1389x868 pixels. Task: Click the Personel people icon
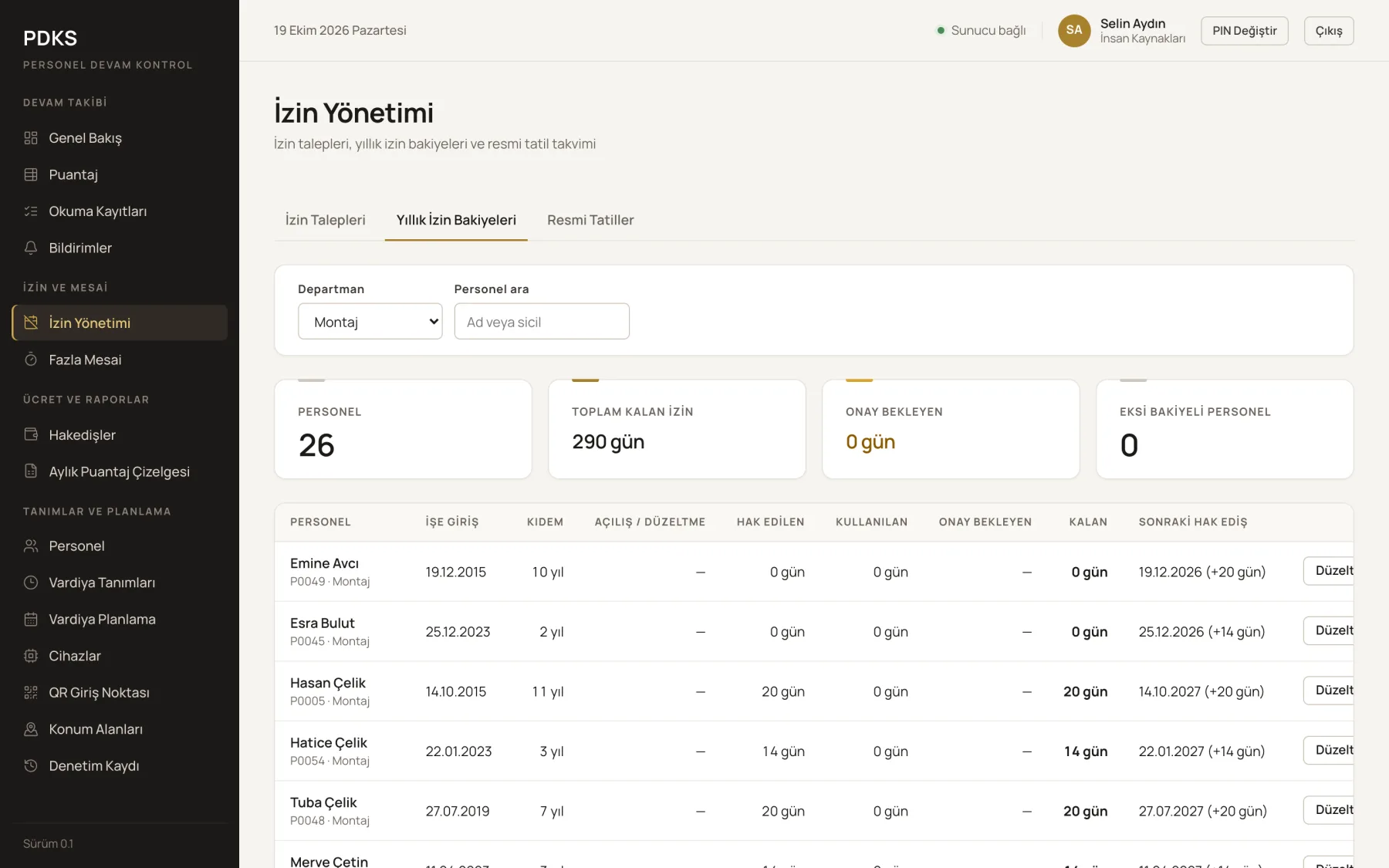31,545
